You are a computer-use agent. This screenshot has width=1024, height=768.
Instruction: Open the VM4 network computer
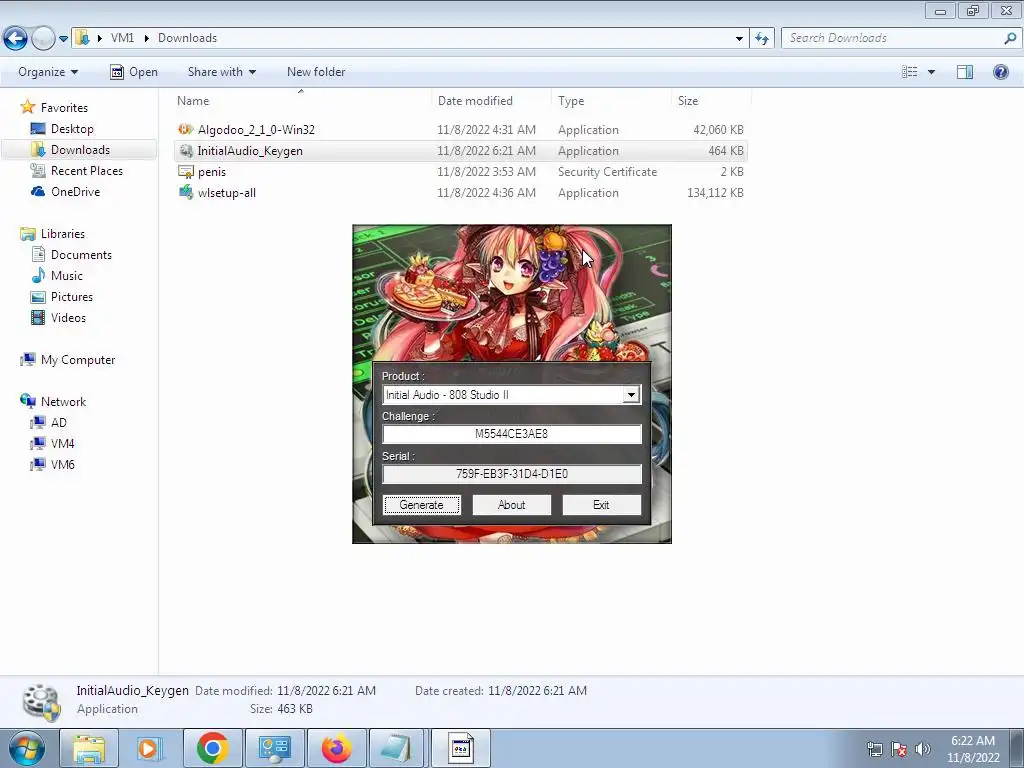click(x=63, y=443)
